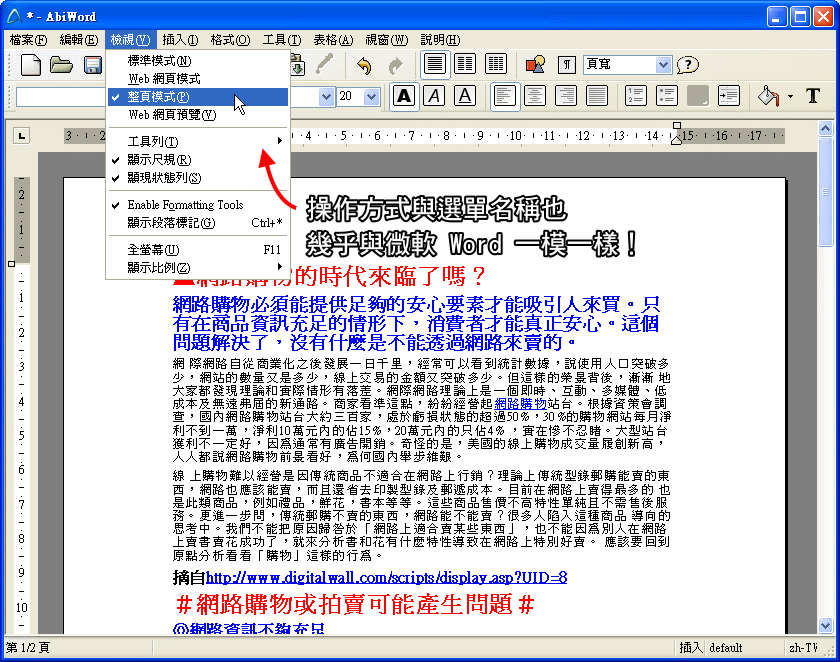Close the open 檢視(V) menu
Screen dimensions: 840x662
(130, 40)
